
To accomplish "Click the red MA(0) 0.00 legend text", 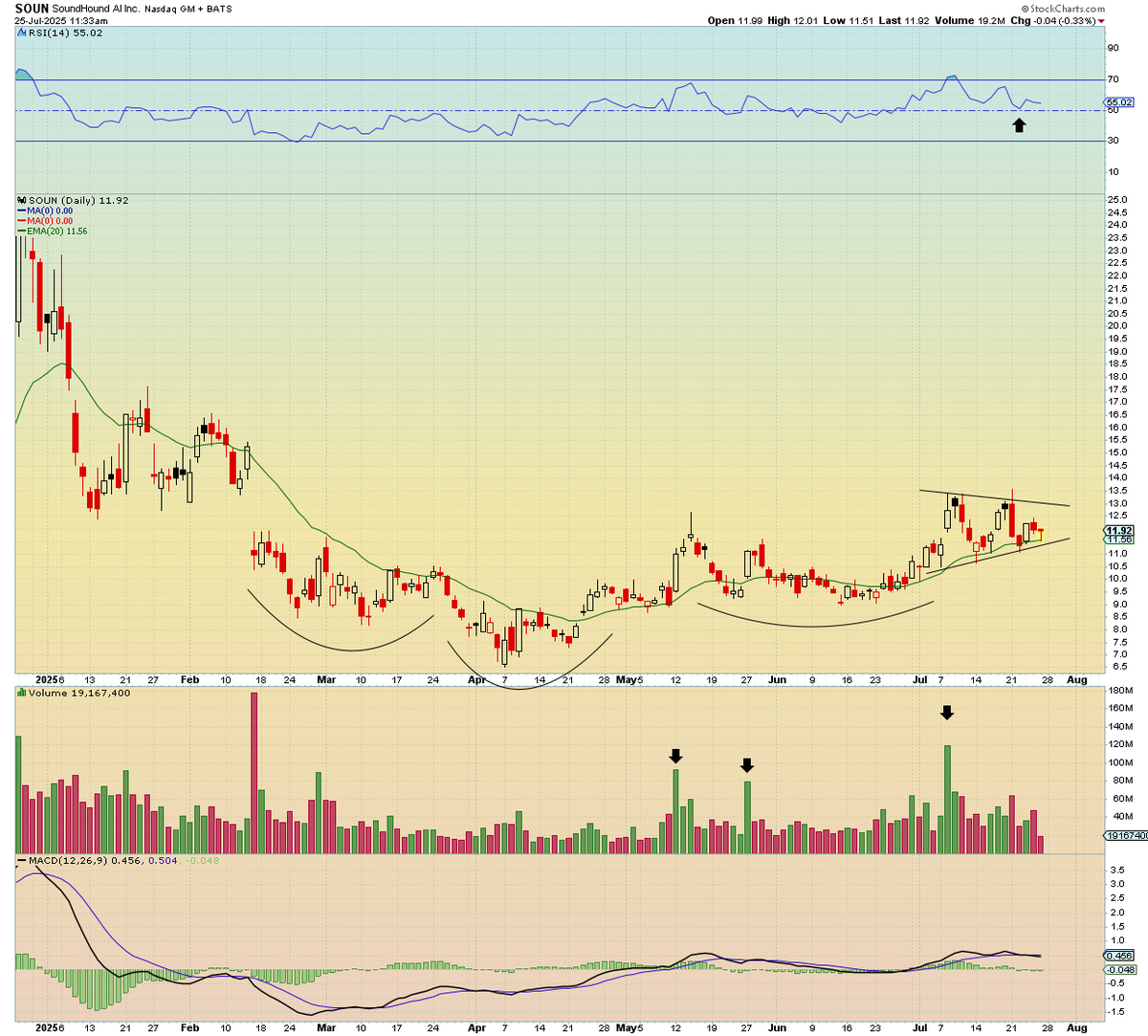I will point(50,221).
